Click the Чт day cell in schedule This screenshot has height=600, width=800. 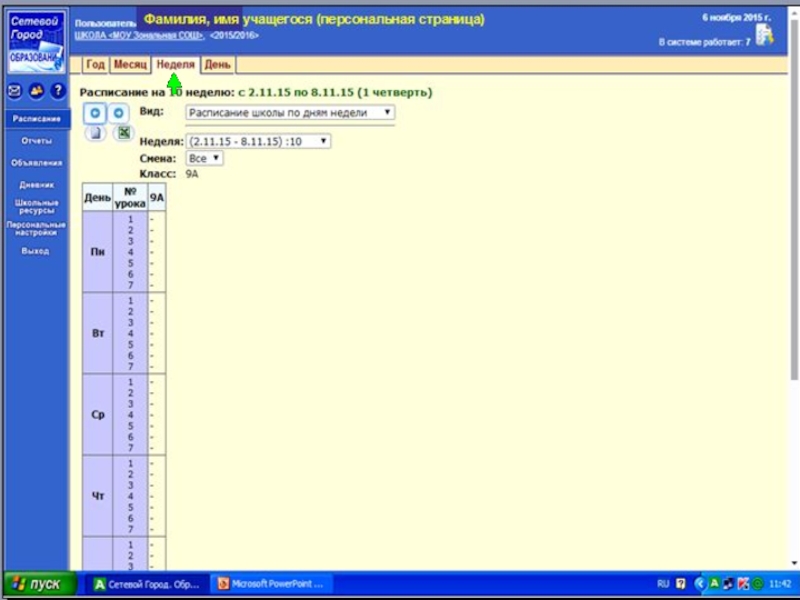97,496
